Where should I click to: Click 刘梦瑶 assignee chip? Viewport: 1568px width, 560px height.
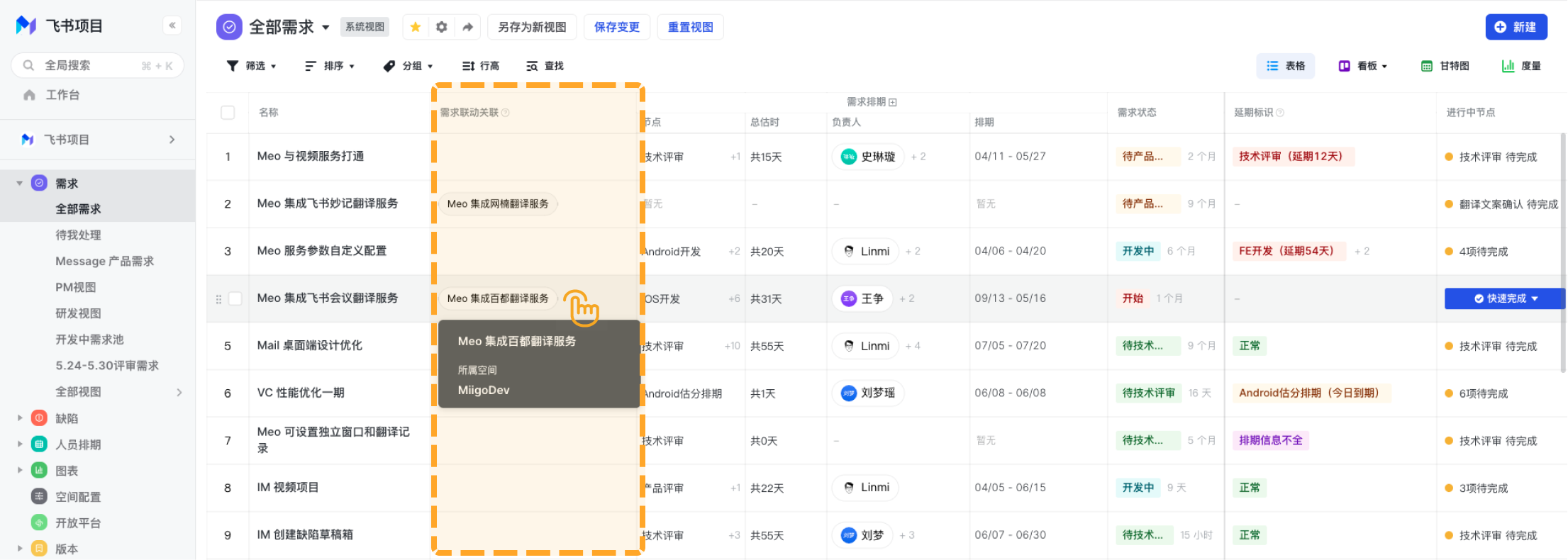[x=868, y=393]
